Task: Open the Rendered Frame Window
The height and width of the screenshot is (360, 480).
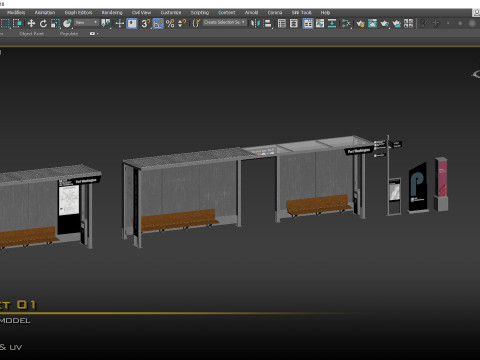Action: (372, 23)
